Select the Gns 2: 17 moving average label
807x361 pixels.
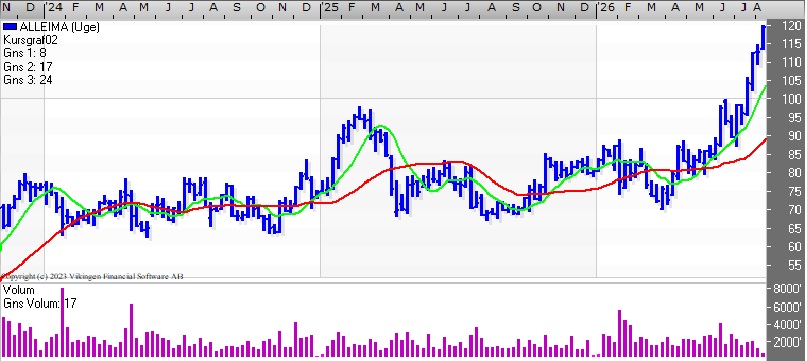coord(27,67)
